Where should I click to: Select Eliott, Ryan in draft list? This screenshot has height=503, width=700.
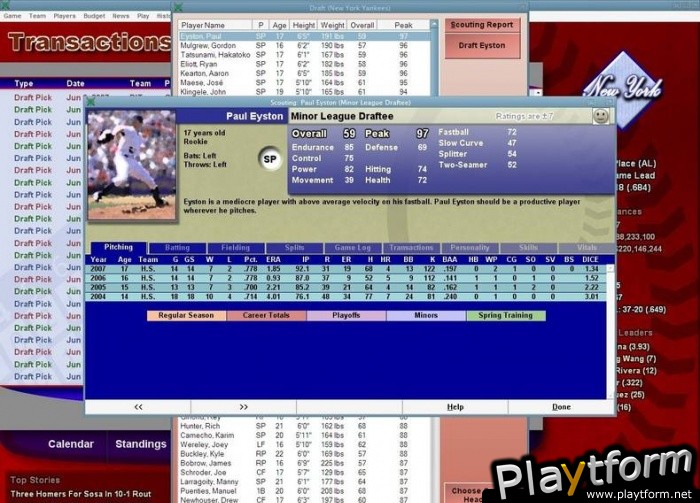(304, 64)
